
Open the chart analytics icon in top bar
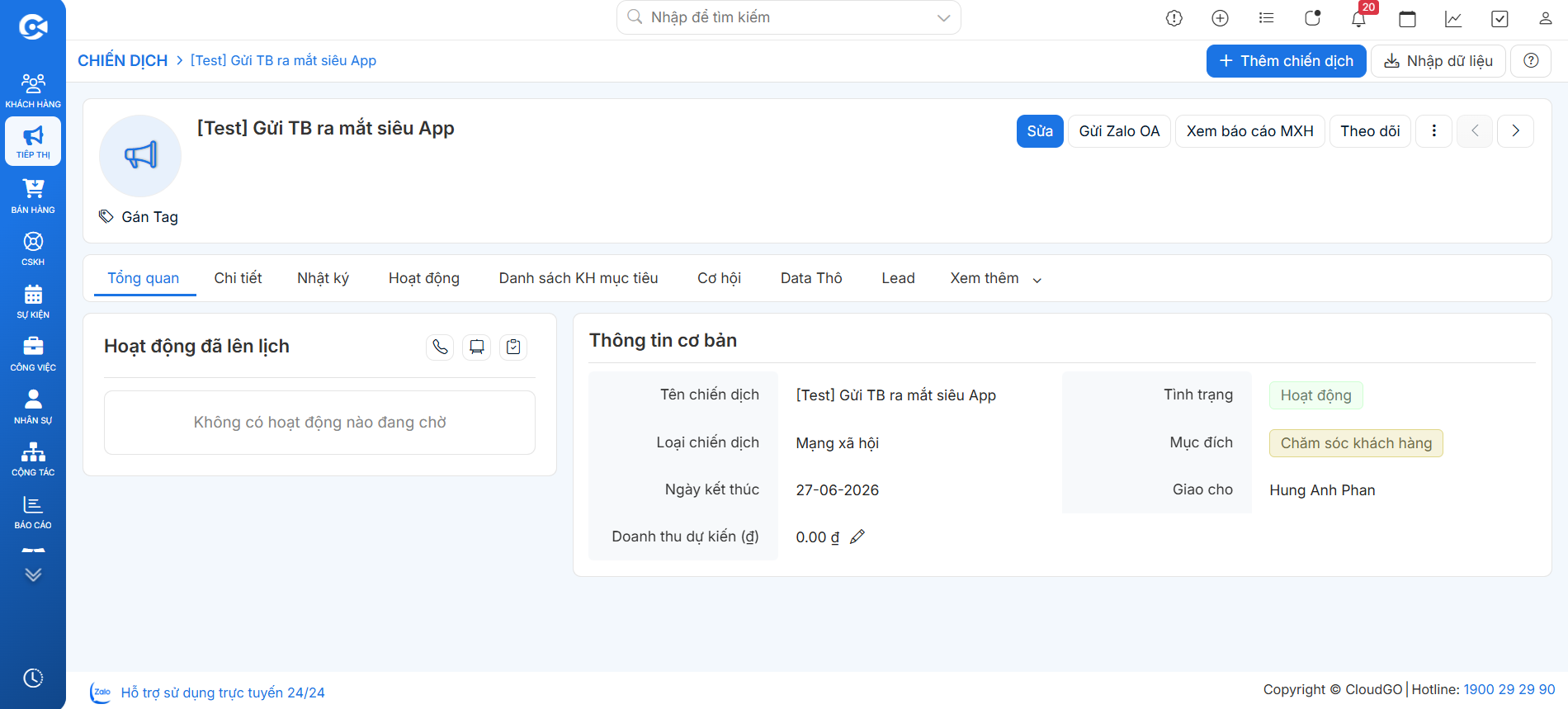1453,18
